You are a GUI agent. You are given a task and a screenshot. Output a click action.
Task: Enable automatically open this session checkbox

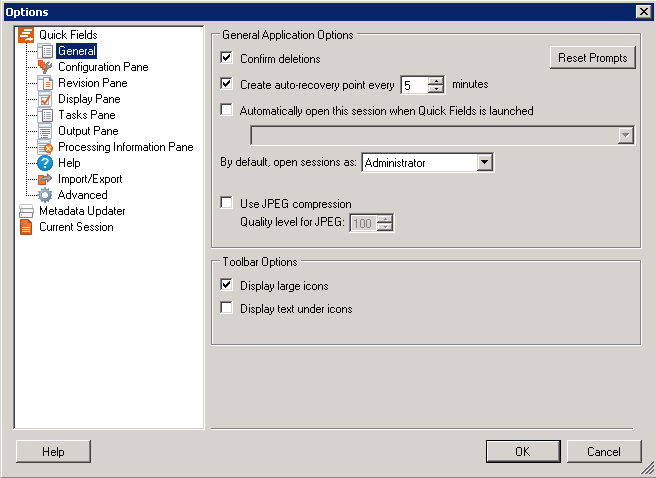226,110
